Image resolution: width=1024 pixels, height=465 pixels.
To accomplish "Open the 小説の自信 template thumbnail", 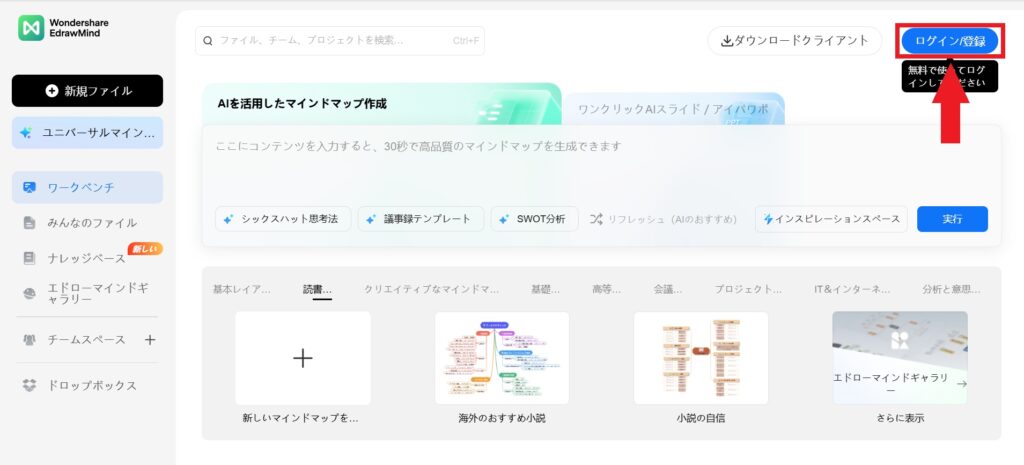I will 701,358.
